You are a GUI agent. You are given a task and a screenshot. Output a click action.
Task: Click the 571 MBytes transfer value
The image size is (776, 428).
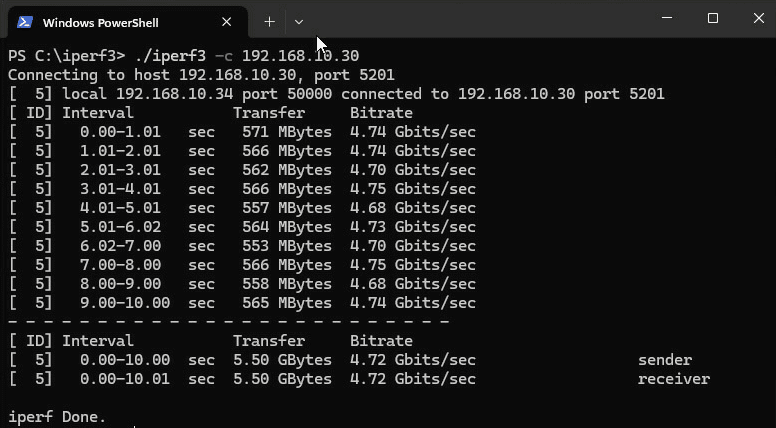click(287, 132)
